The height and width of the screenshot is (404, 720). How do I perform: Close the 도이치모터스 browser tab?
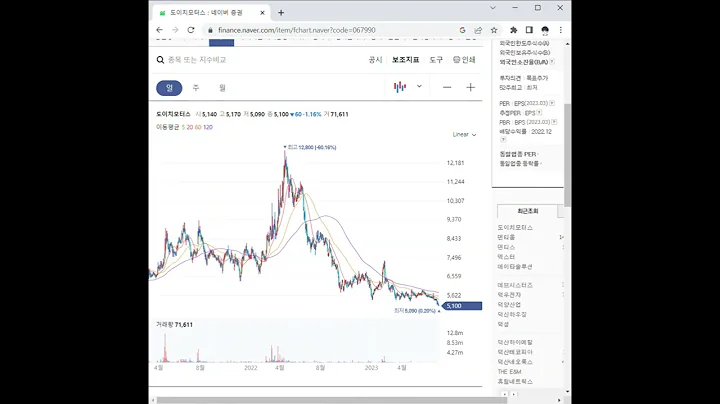click(x=262, y=13)
